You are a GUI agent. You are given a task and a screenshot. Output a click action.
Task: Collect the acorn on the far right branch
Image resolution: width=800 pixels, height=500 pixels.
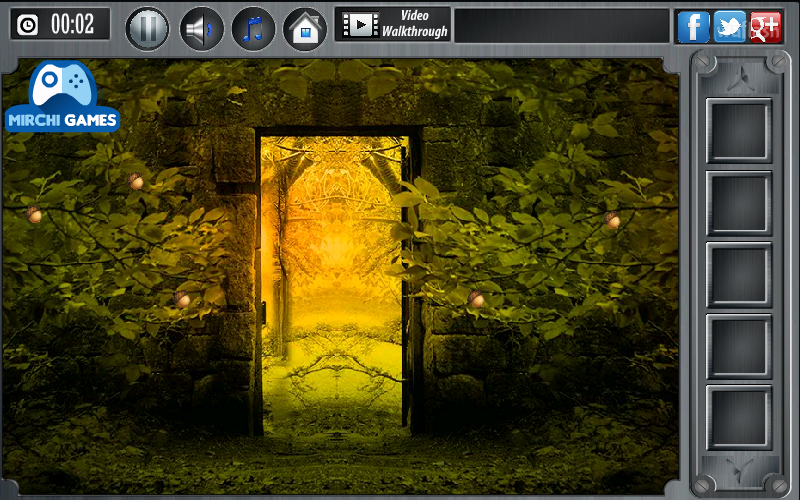pyautogui.click(x=612, y=219)
